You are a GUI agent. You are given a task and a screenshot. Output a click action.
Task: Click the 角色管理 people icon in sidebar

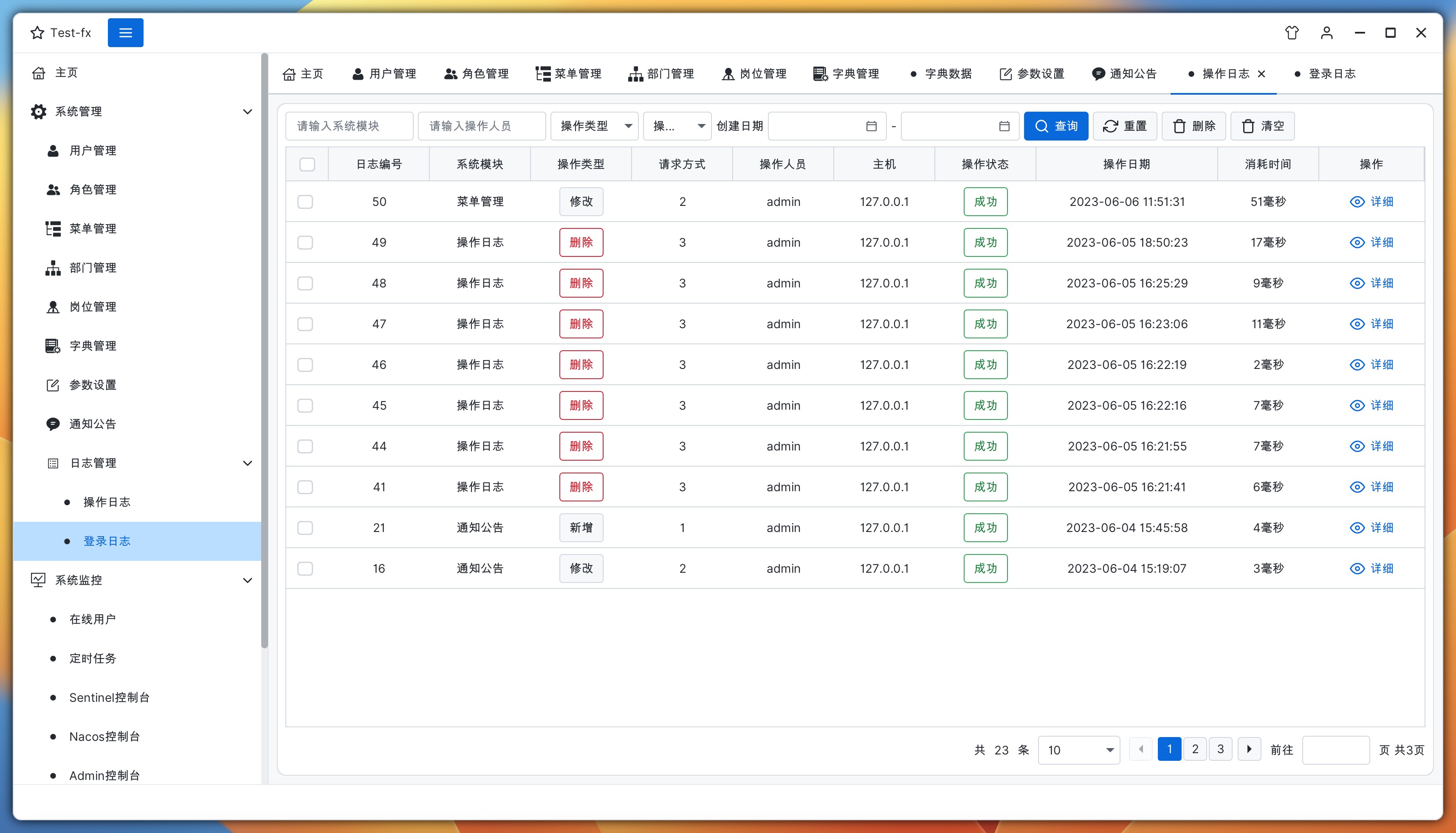(53, 189)
